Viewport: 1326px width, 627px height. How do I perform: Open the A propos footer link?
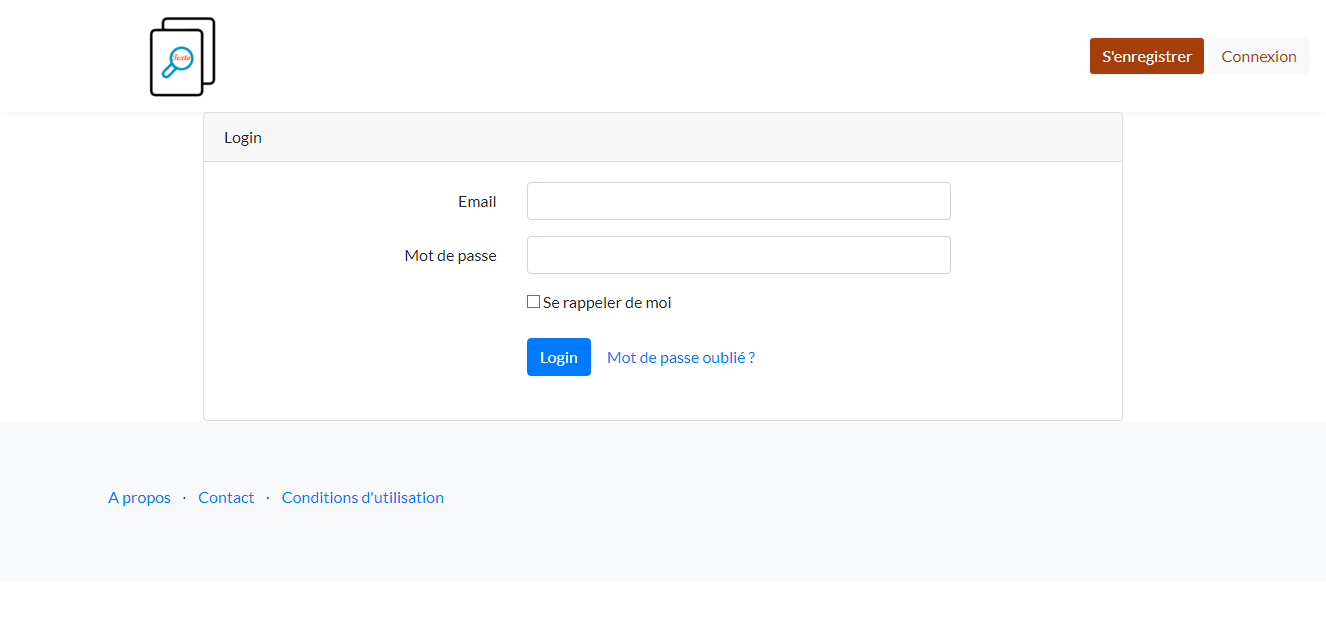coord(139,497)
